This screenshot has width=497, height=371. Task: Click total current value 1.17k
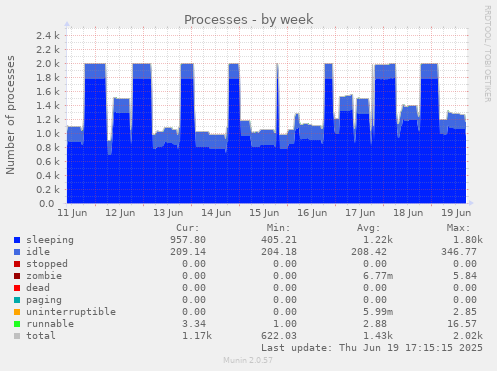pos(197,336)
